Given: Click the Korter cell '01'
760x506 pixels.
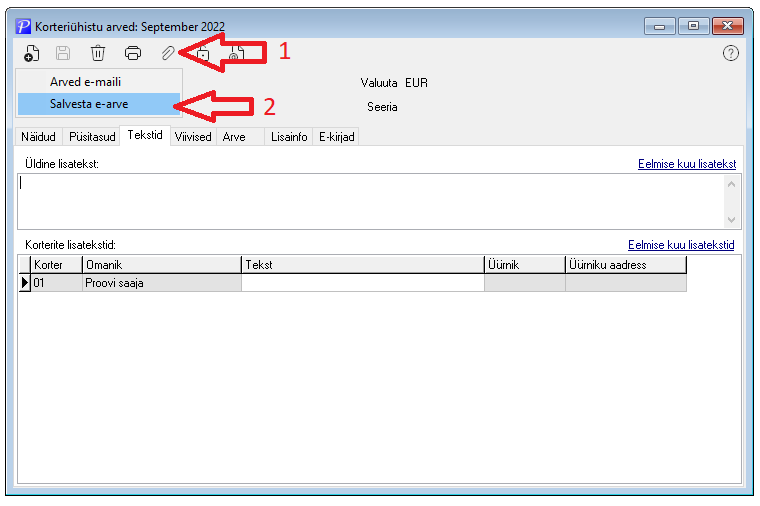Looking at the screenshot, I should (56, 283).
